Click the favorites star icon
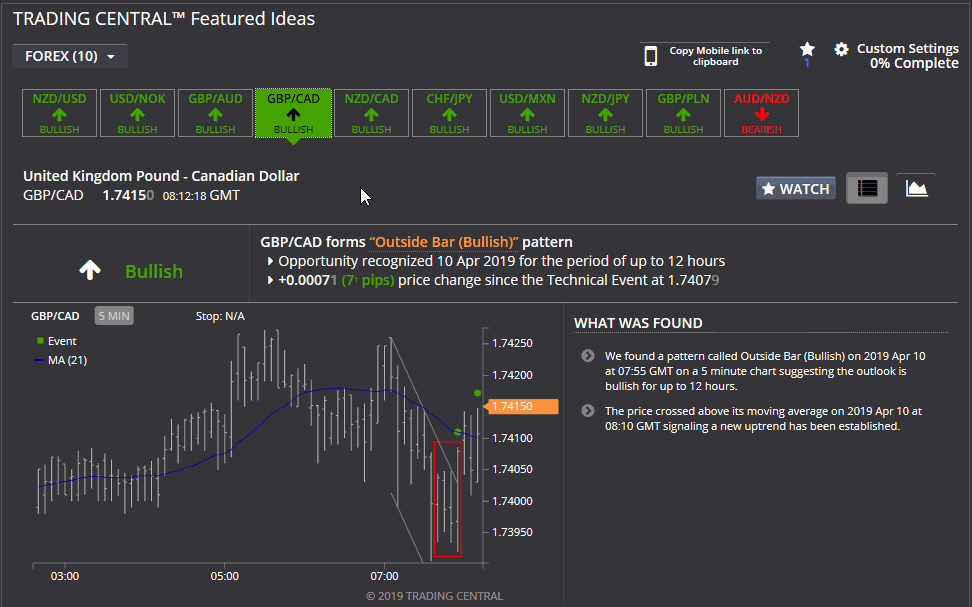This screenshot has height=607, width=972. (x=807, y=49)
